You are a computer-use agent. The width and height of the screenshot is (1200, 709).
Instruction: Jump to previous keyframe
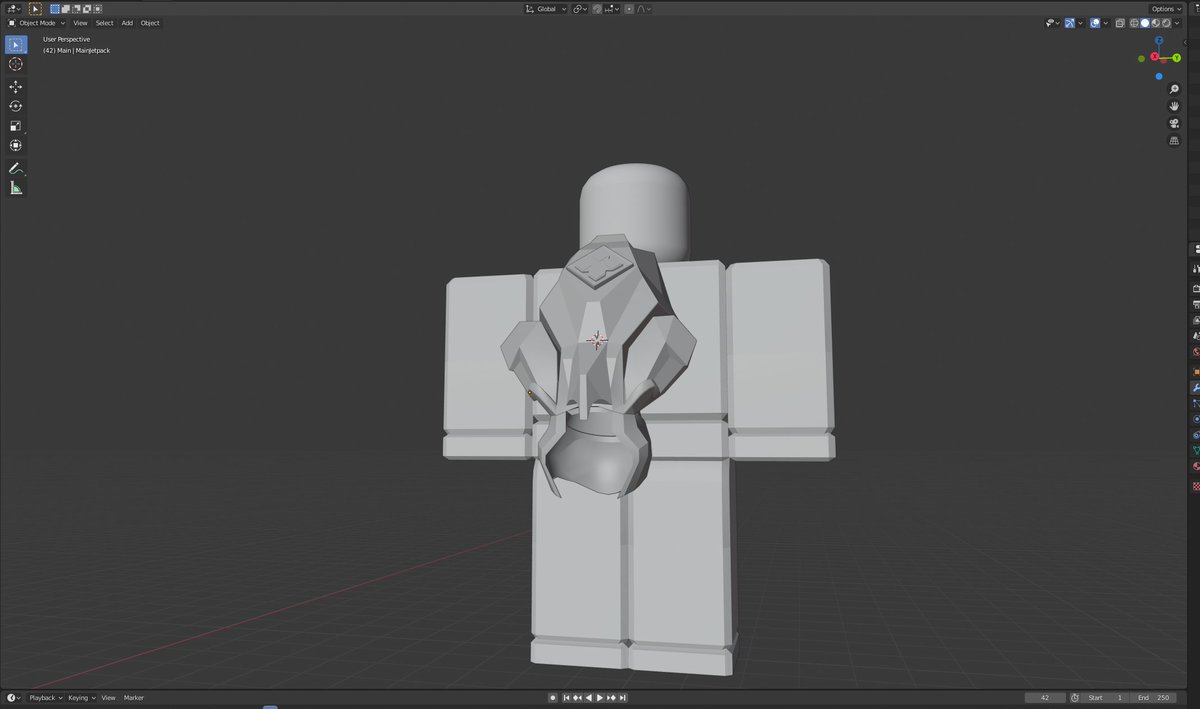tap(577, 698)
